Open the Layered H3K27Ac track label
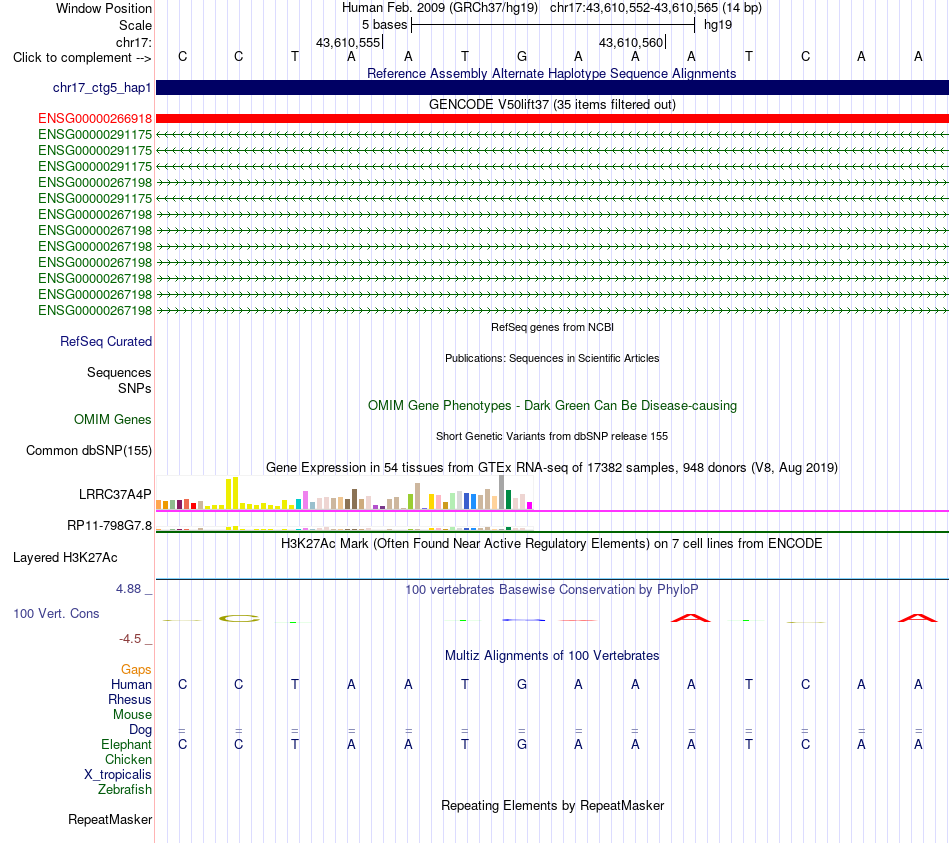The image size is (950, 843). coord(65,558)
